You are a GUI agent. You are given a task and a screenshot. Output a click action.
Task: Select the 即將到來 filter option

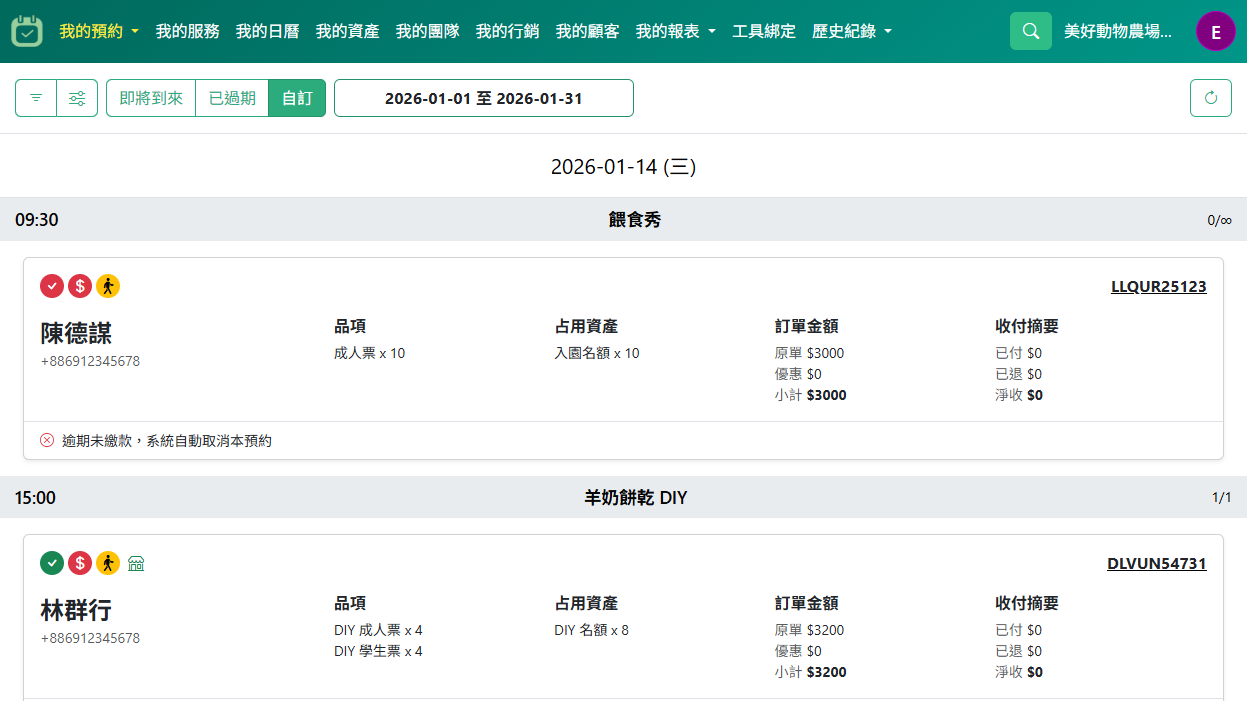tap(150, 97)
